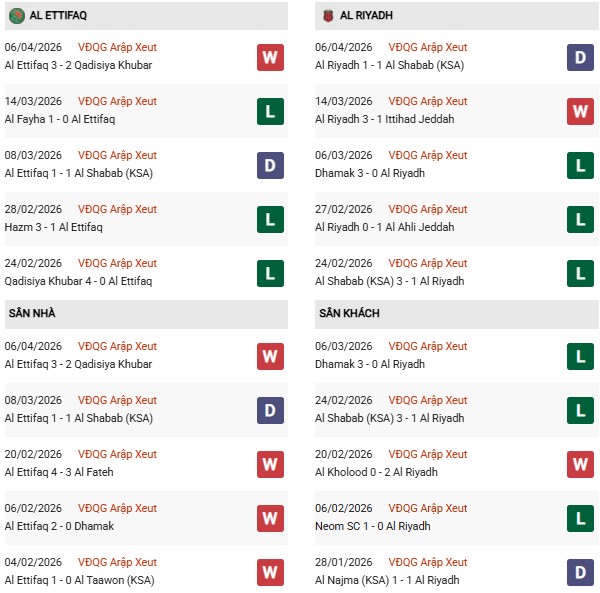Click the Al Ettifaq team logo
The width and height of the screenshot is (600, 593).
pyautogui.click(x=17, y=15)
